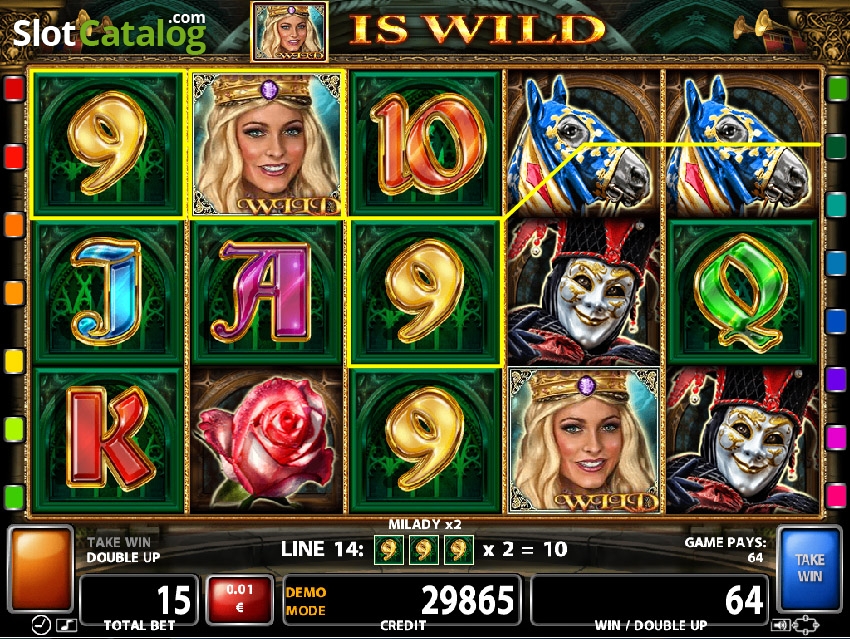Click the Milady wild symbol on reel two

click(x=267, y=144)
